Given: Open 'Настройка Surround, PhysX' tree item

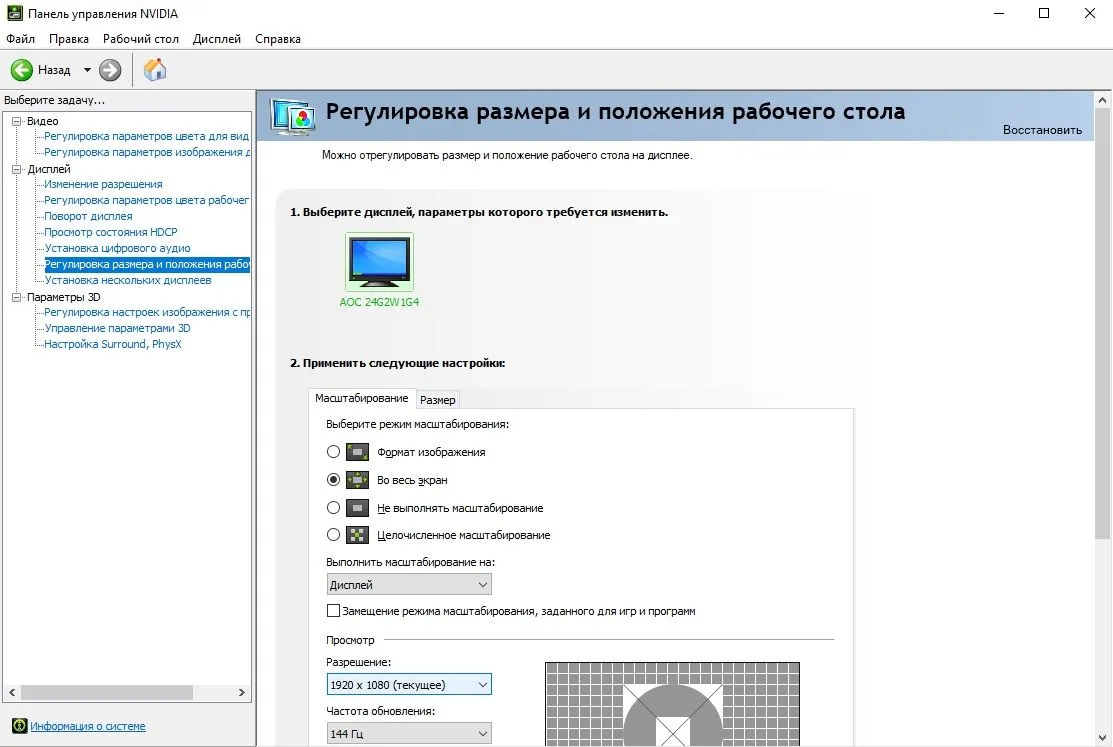Looking at the screenshot, I should click(x=113, y=344).
